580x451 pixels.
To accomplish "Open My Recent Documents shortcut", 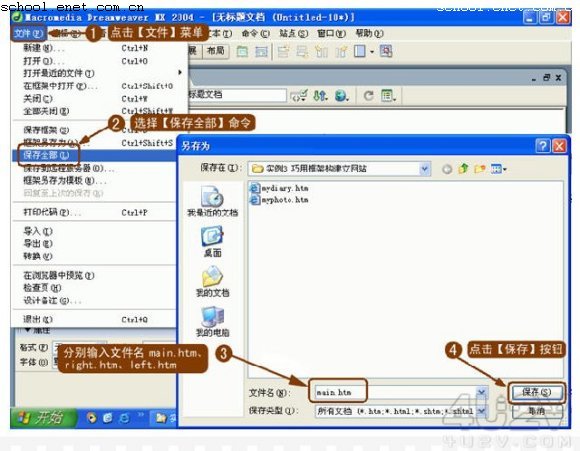I will 212,202.
